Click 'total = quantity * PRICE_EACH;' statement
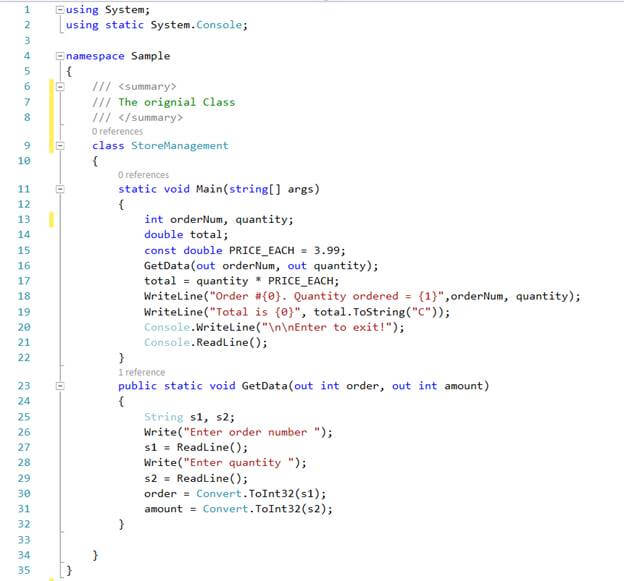This screenshot has height=581, width=624. pyautogui.click(x=242, y=281)
